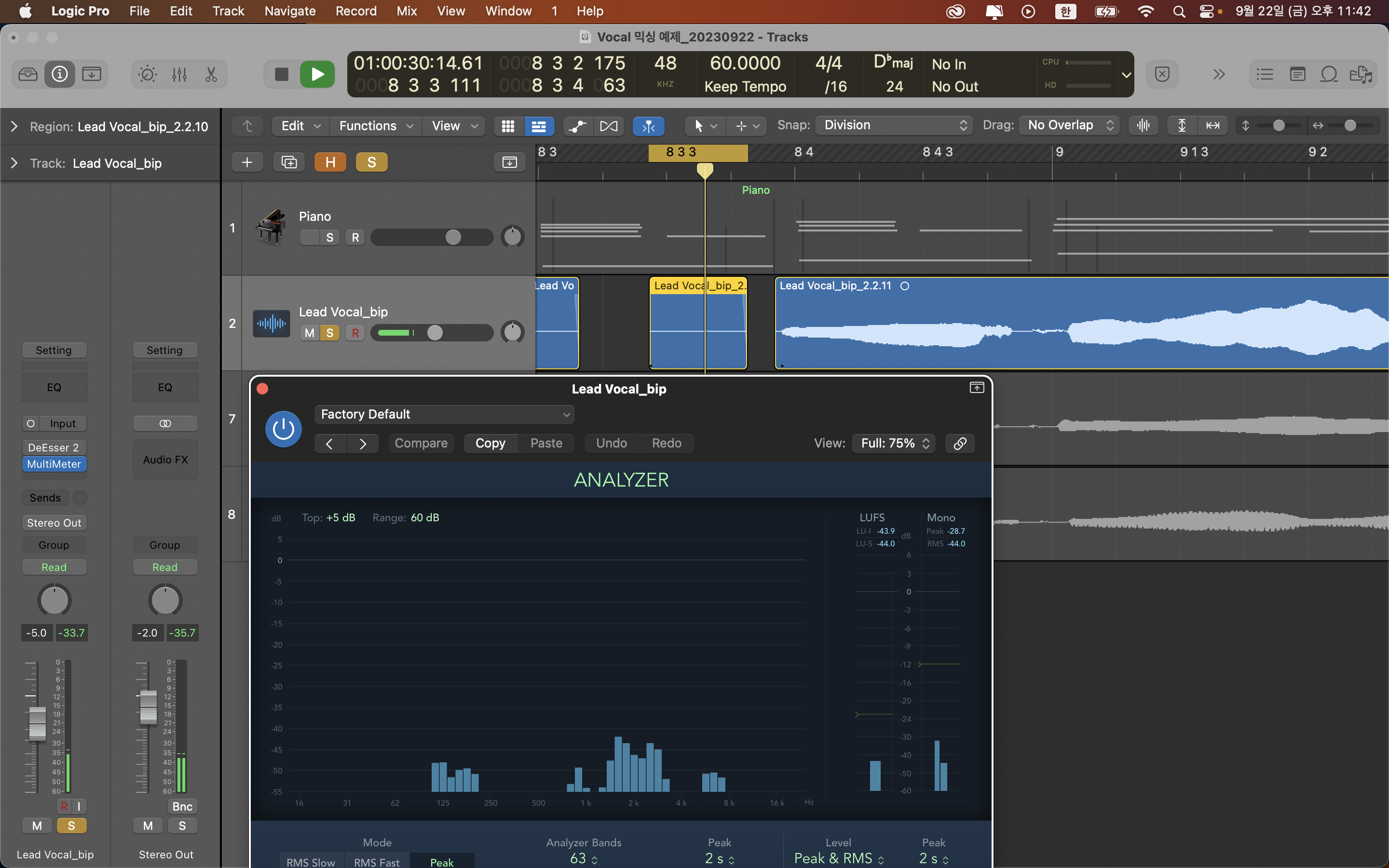Open the Edit dropdown in Tracks area

(301, 126)
